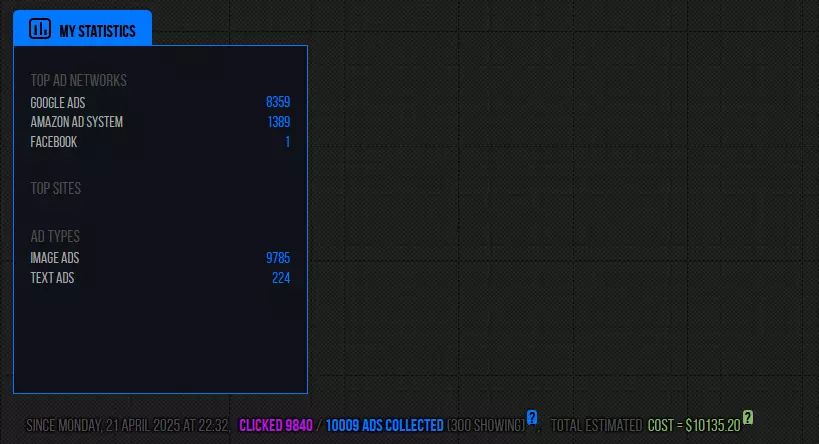The image size is (819, 444).
Task: Click the green help icon after estimated cost
Action: click(x=748, y=417)
